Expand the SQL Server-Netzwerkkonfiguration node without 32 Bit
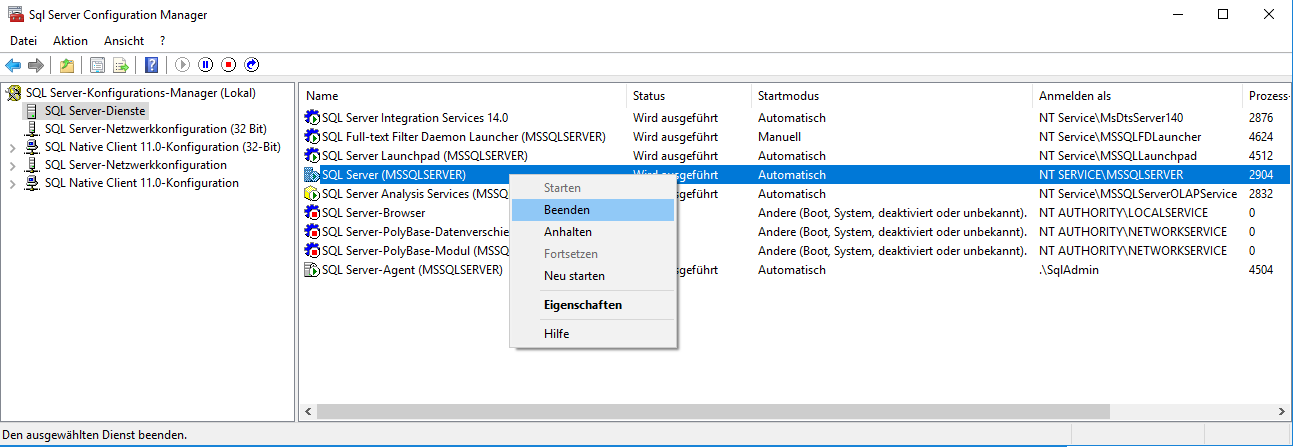The width and height of the screenshot is (1293, 447). coord(12,166)
